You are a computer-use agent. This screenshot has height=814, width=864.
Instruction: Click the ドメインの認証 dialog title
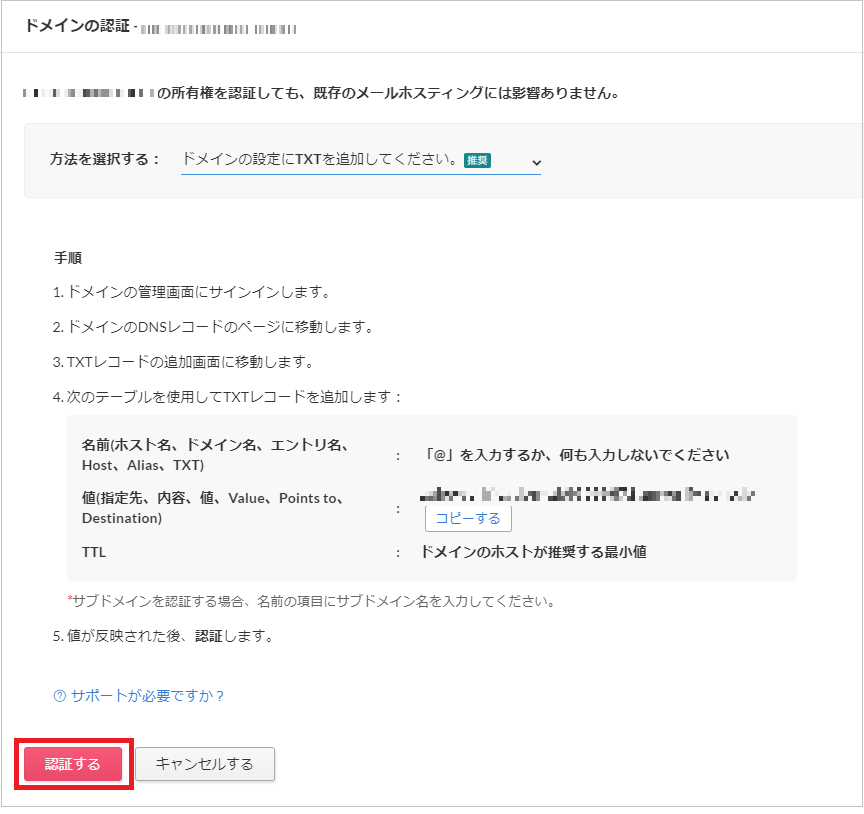click(77, 26)
